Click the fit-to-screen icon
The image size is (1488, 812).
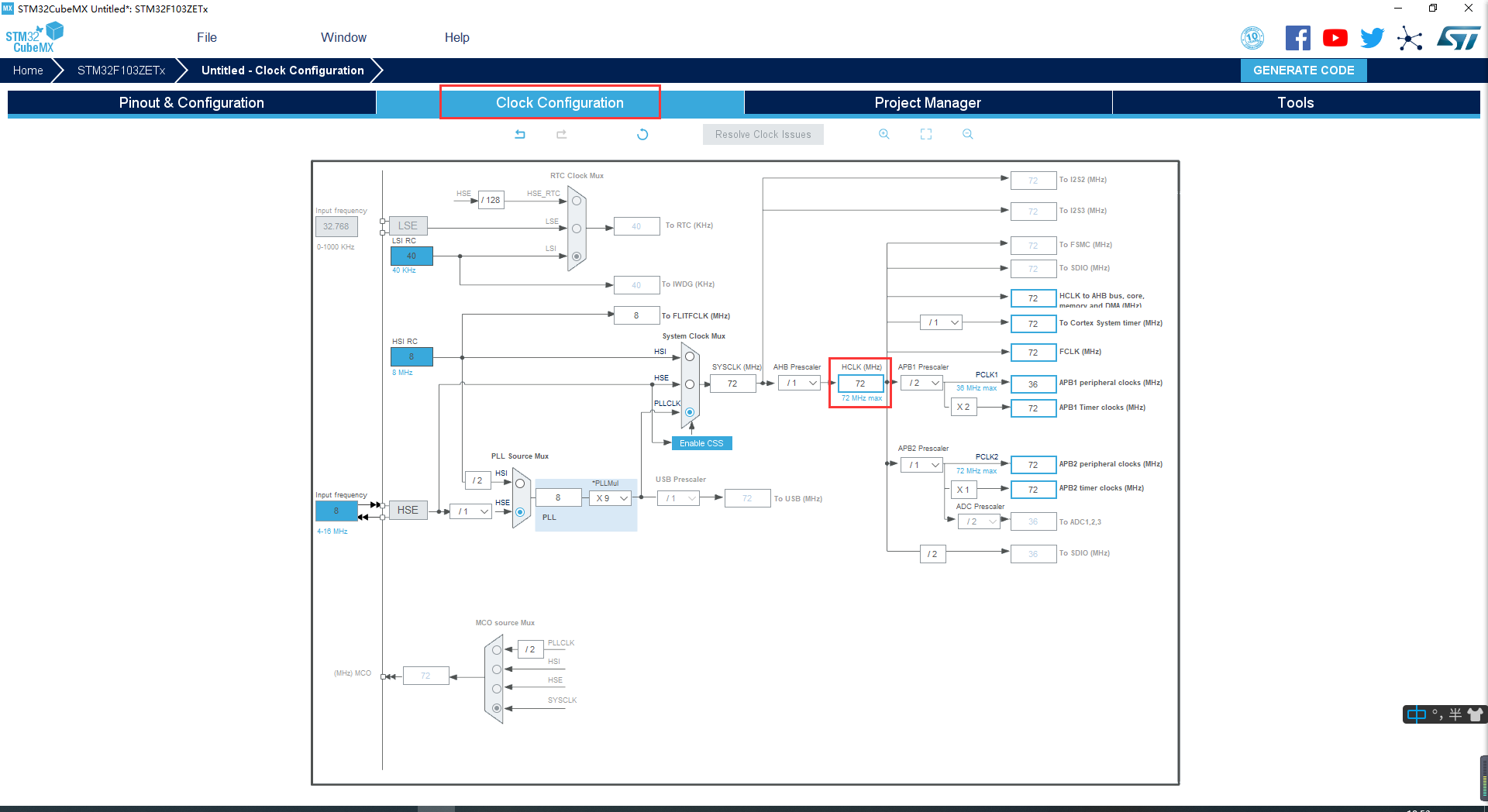[x=926, y=134]
